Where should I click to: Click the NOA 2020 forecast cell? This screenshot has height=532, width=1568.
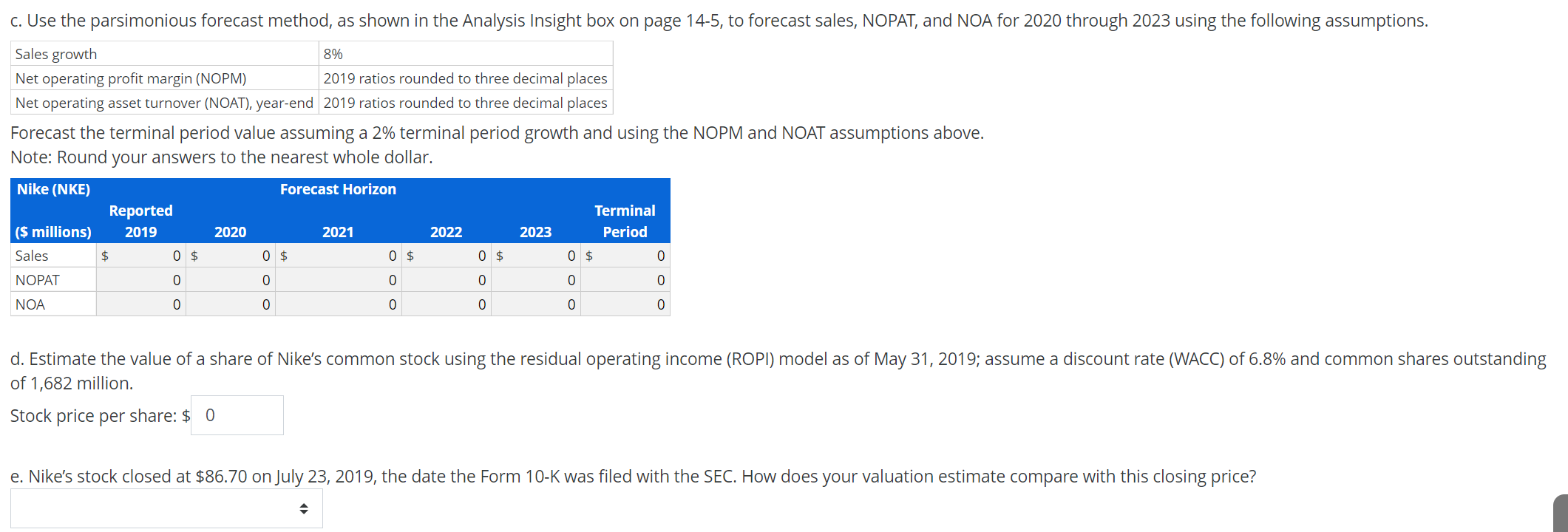coord(231,304)
